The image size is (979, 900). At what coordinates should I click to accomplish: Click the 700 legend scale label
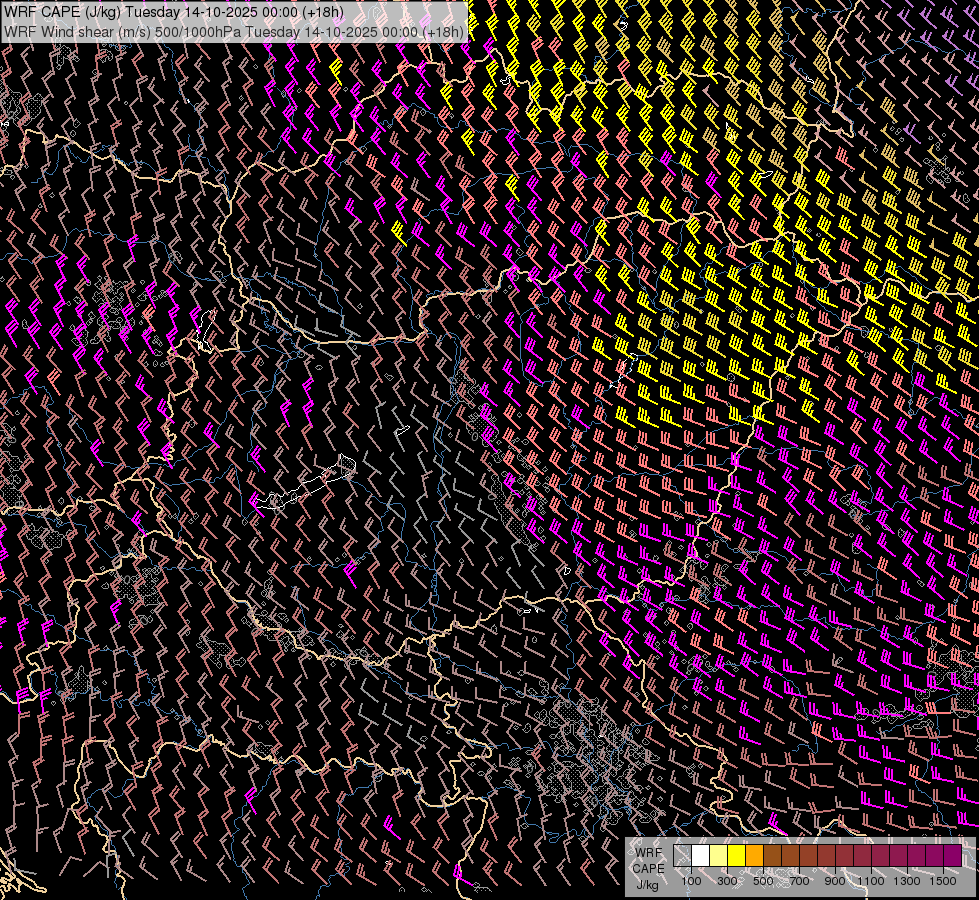(x=799, y=881)
